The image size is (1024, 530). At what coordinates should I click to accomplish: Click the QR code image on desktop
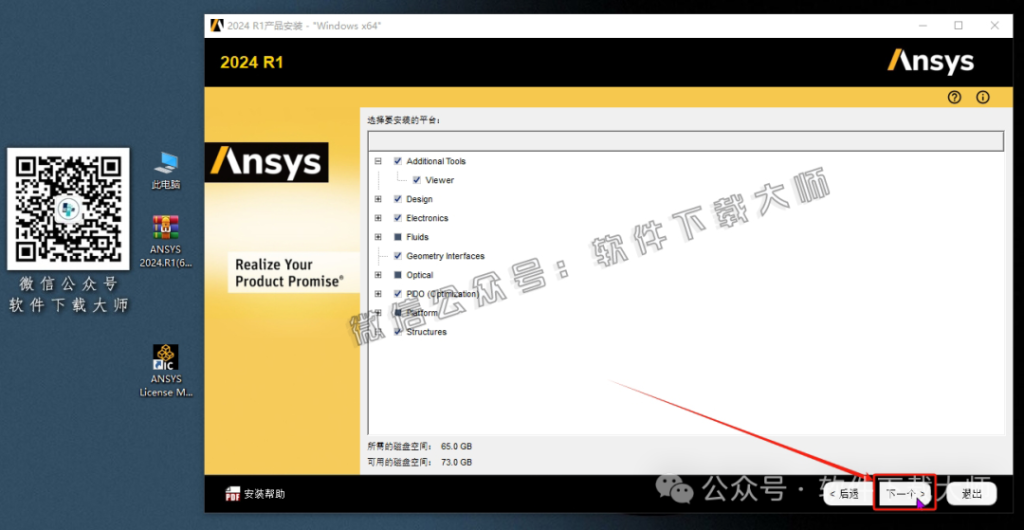(x=68, y=209)
